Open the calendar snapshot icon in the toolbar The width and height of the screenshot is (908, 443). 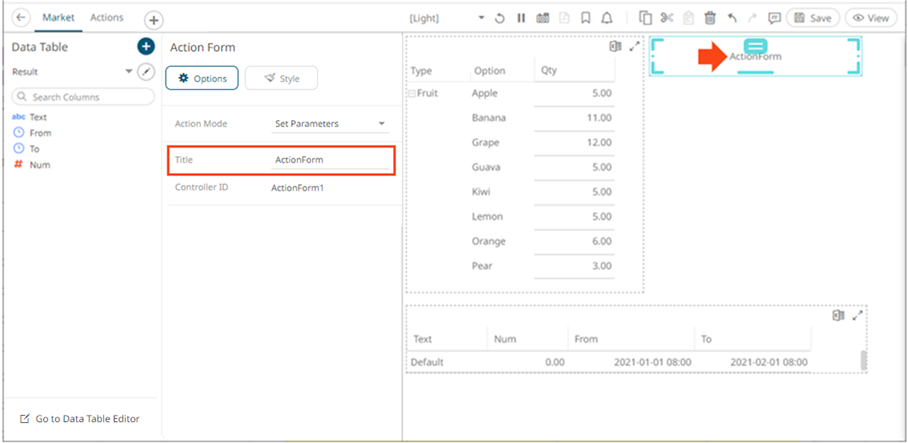[543, 18]
